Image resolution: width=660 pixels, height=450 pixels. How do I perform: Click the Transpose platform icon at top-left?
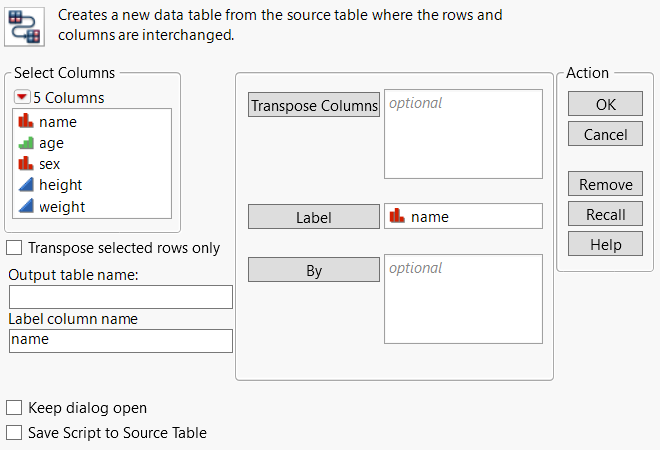(23, 25)
